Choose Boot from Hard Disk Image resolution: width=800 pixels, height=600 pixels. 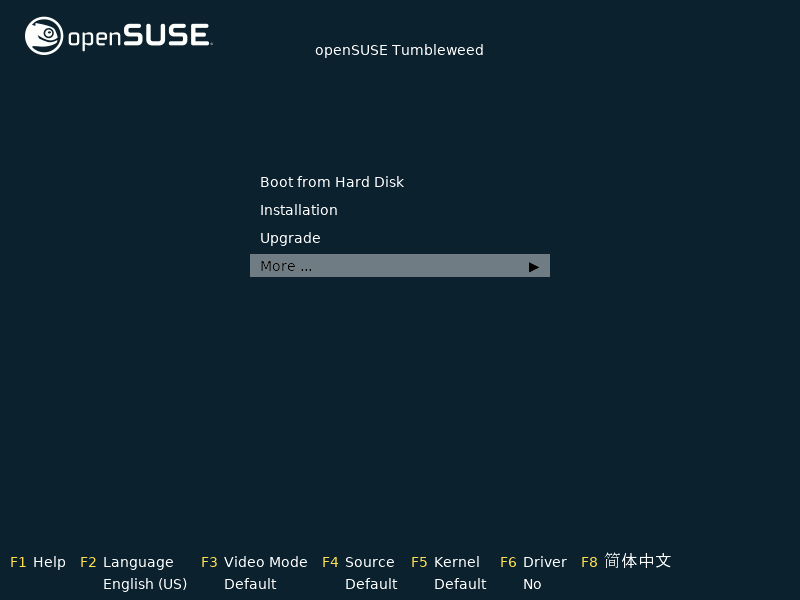(332, 182)
